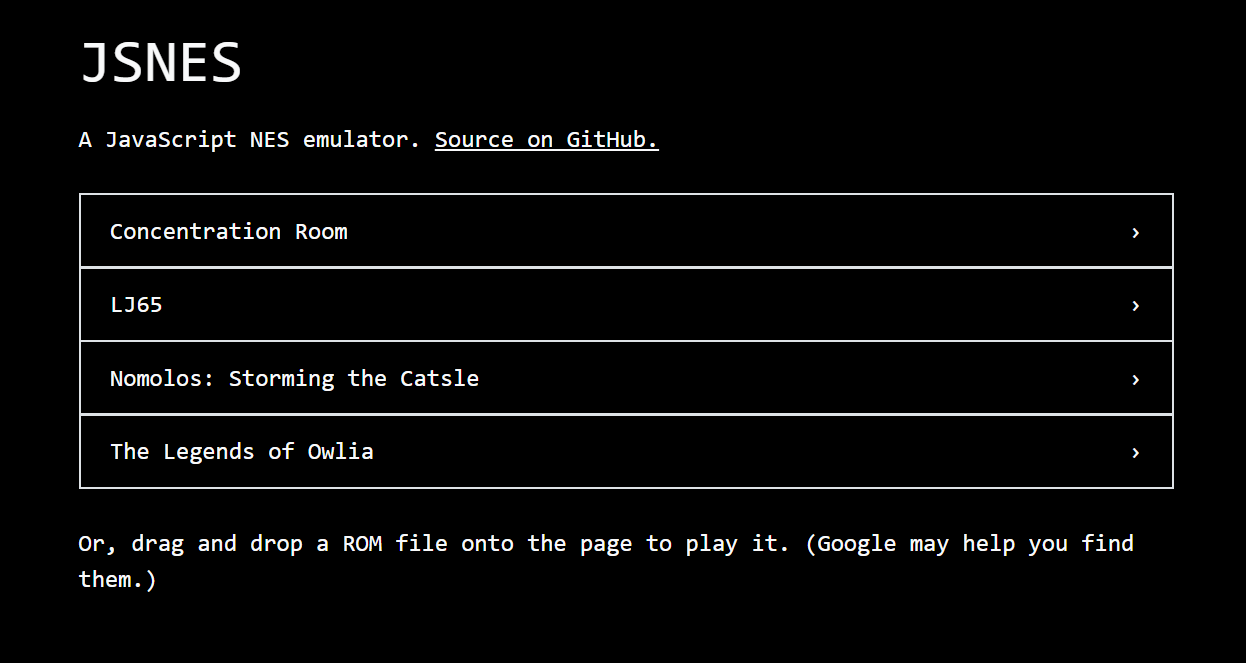Click the word "Room" in the first list row
The image size is (1246, 663).
(x=321, y=232)
